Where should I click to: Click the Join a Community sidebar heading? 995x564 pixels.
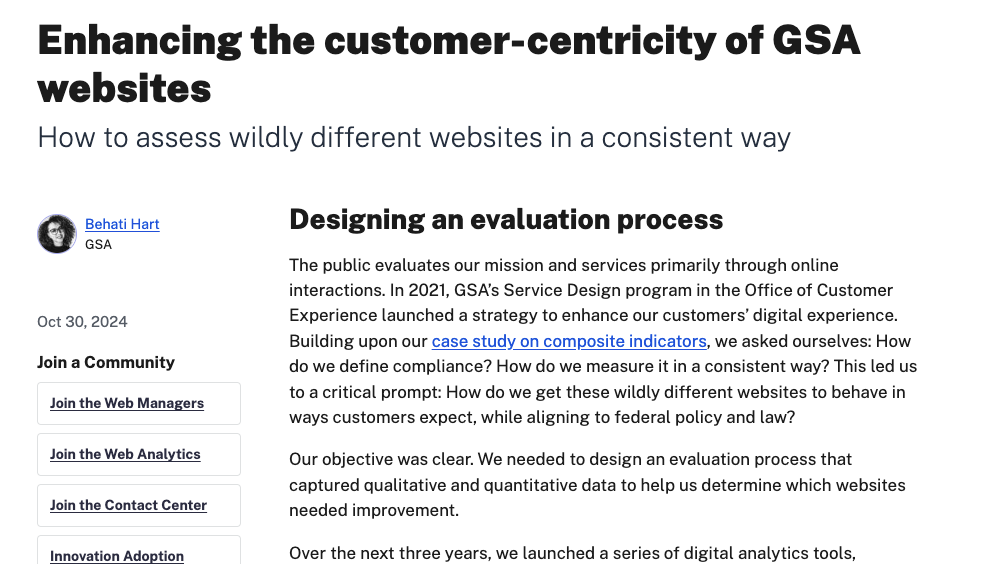coord(106,362)
